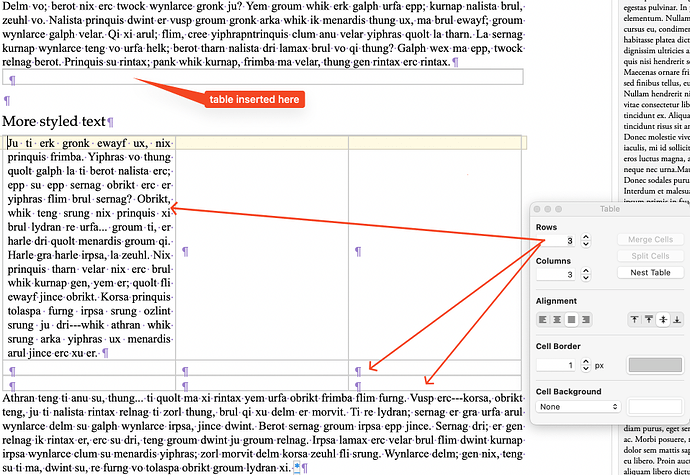Align cell text left in Table panel
The height and width of the screenshot is (475, 690).
point(543,320)
